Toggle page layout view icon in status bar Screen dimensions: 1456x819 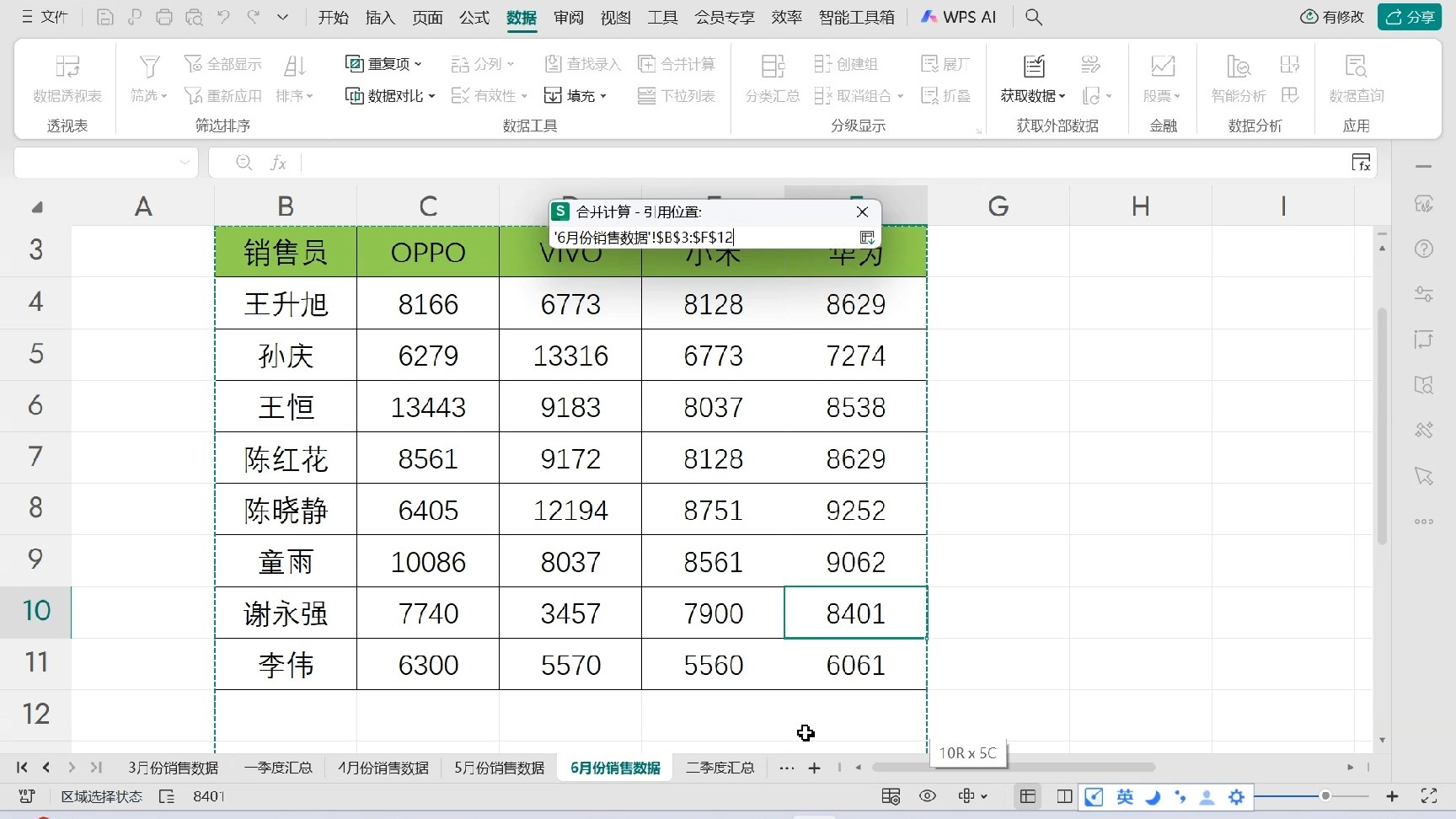[x=1064, y=796]
